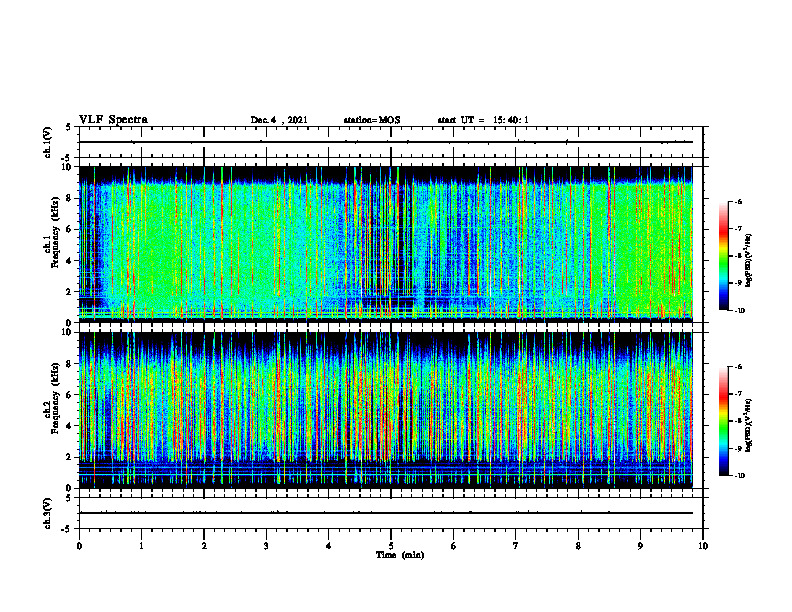Click the ch.1 spectrogram panel
Image resolution: width=792 pixels, height=612 pixels.
386,244
